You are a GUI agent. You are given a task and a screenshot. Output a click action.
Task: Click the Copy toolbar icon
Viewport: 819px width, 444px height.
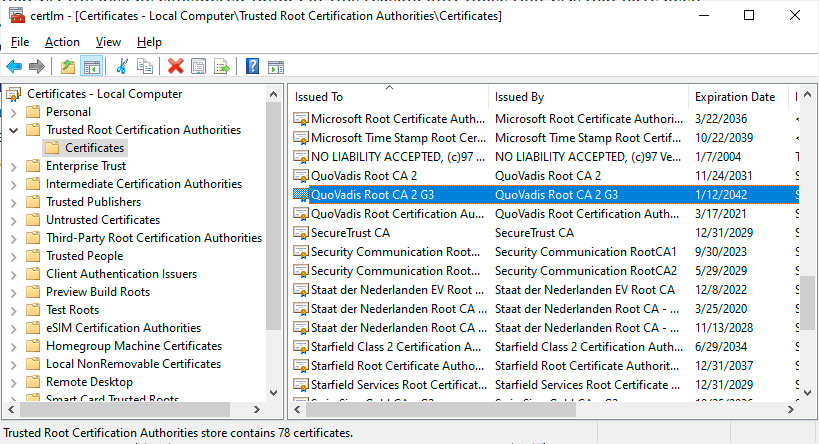pyautogui.click(x=145, y=66)
